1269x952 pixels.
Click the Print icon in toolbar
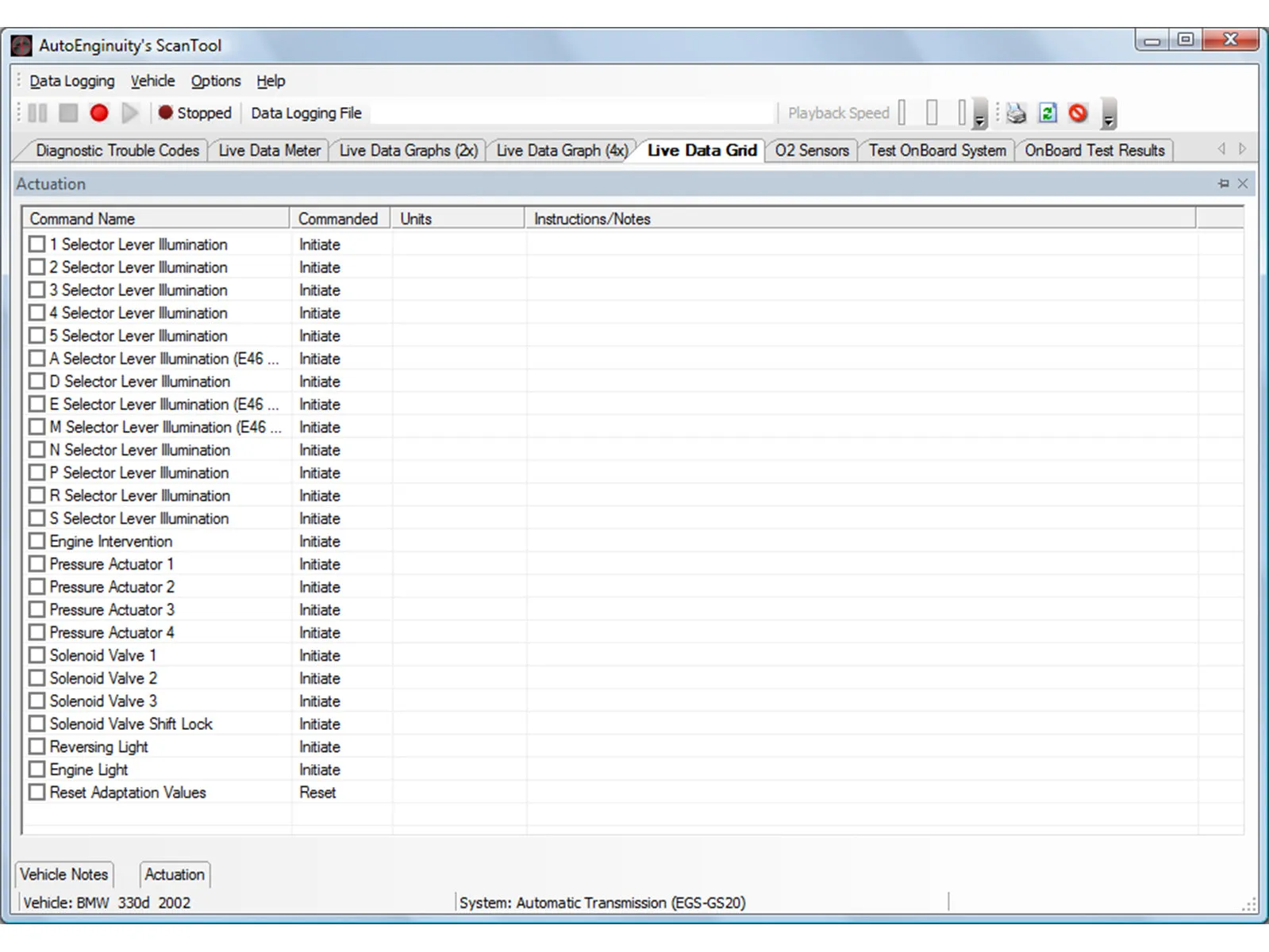click(x=1016, y=113)
